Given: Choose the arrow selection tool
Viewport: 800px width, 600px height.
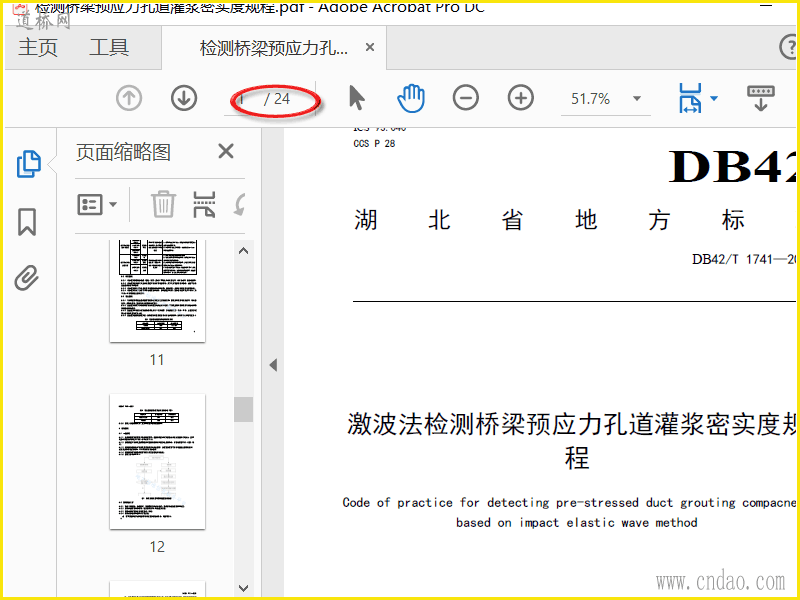Looking at the screenshot, I should tap(357, 98).
